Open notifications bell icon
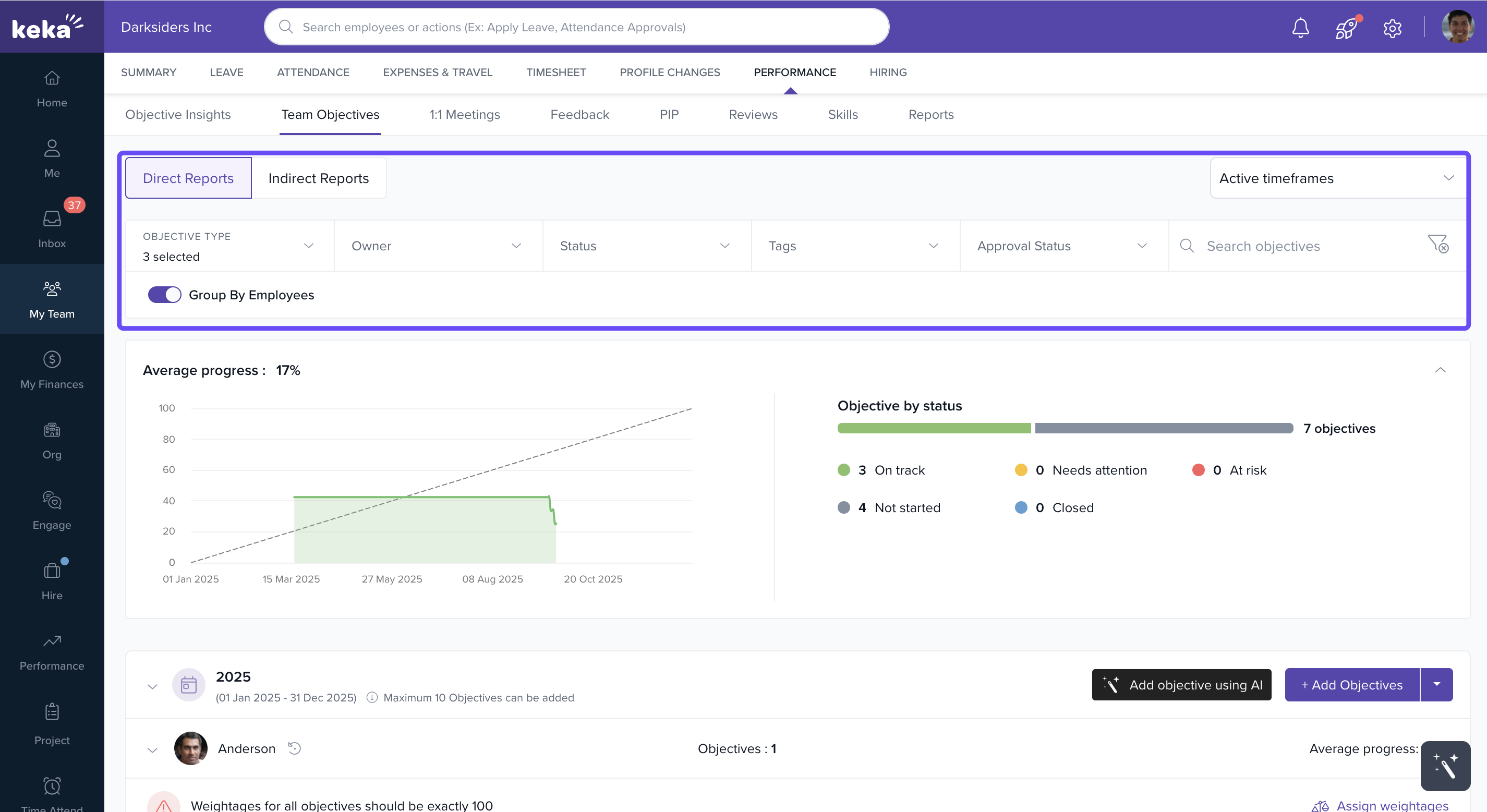 click(1300, 27)
